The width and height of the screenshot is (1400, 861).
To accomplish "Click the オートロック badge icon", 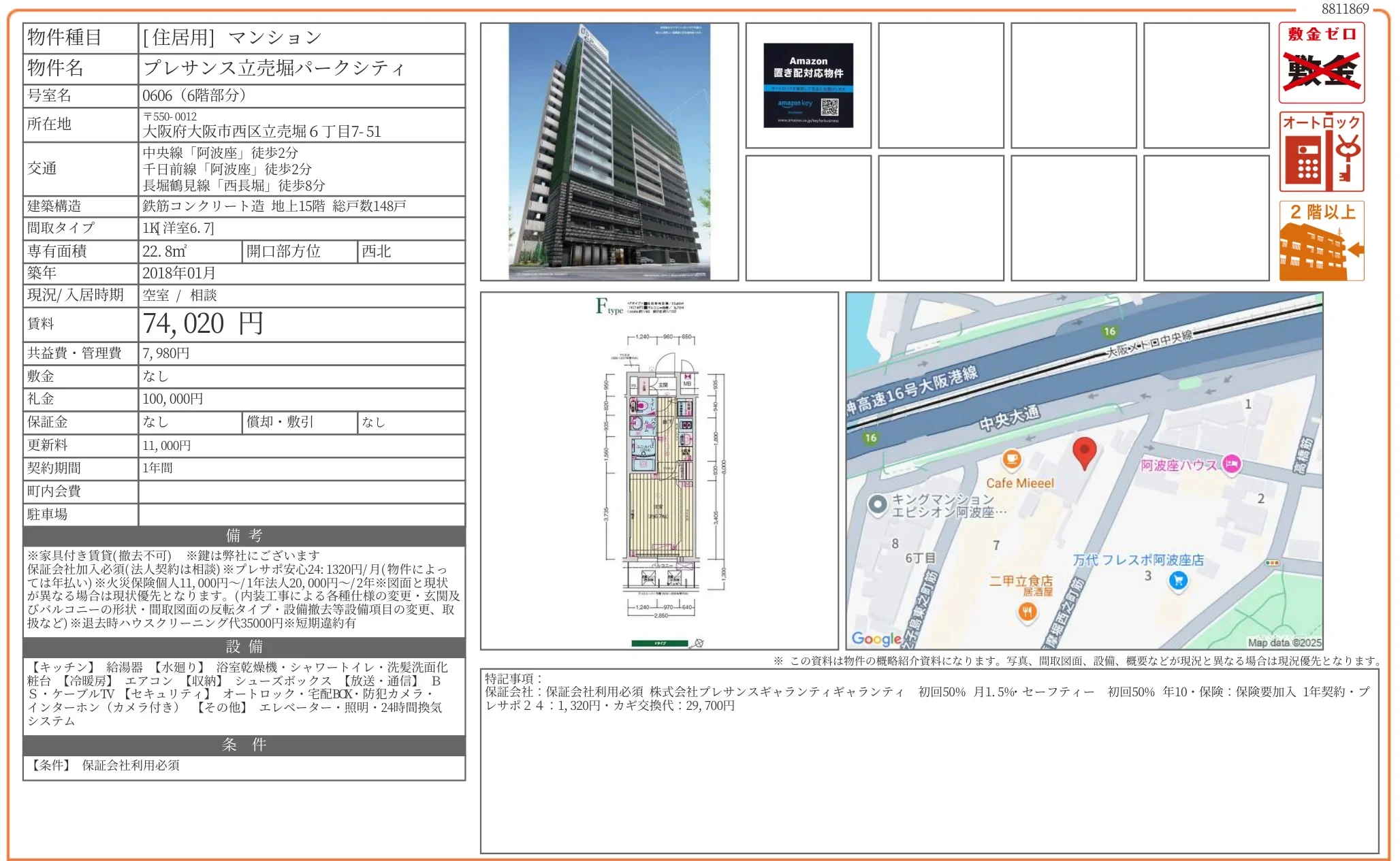I will coord(1321,152).
